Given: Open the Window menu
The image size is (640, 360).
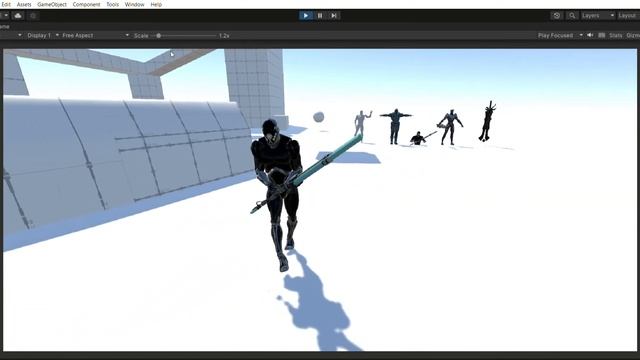Looking at the screenshot, I should pos(135,4).
